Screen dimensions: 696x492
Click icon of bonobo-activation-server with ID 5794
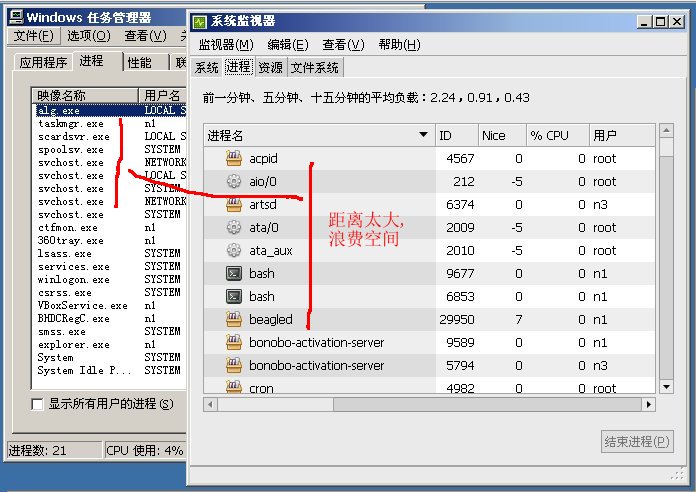(x=234, y=365)
